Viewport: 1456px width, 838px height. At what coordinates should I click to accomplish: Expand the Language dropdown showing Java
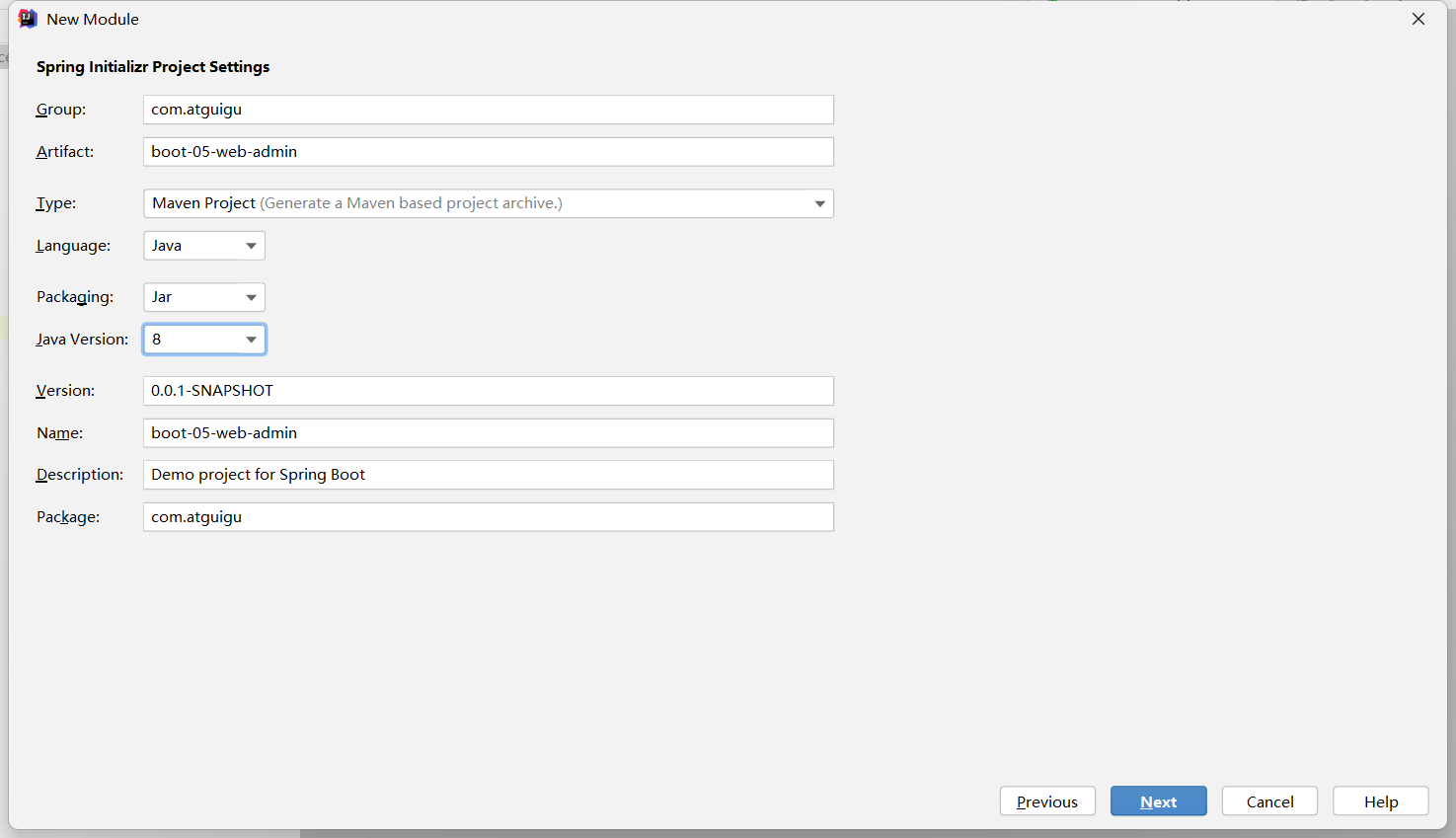point(203,246)
